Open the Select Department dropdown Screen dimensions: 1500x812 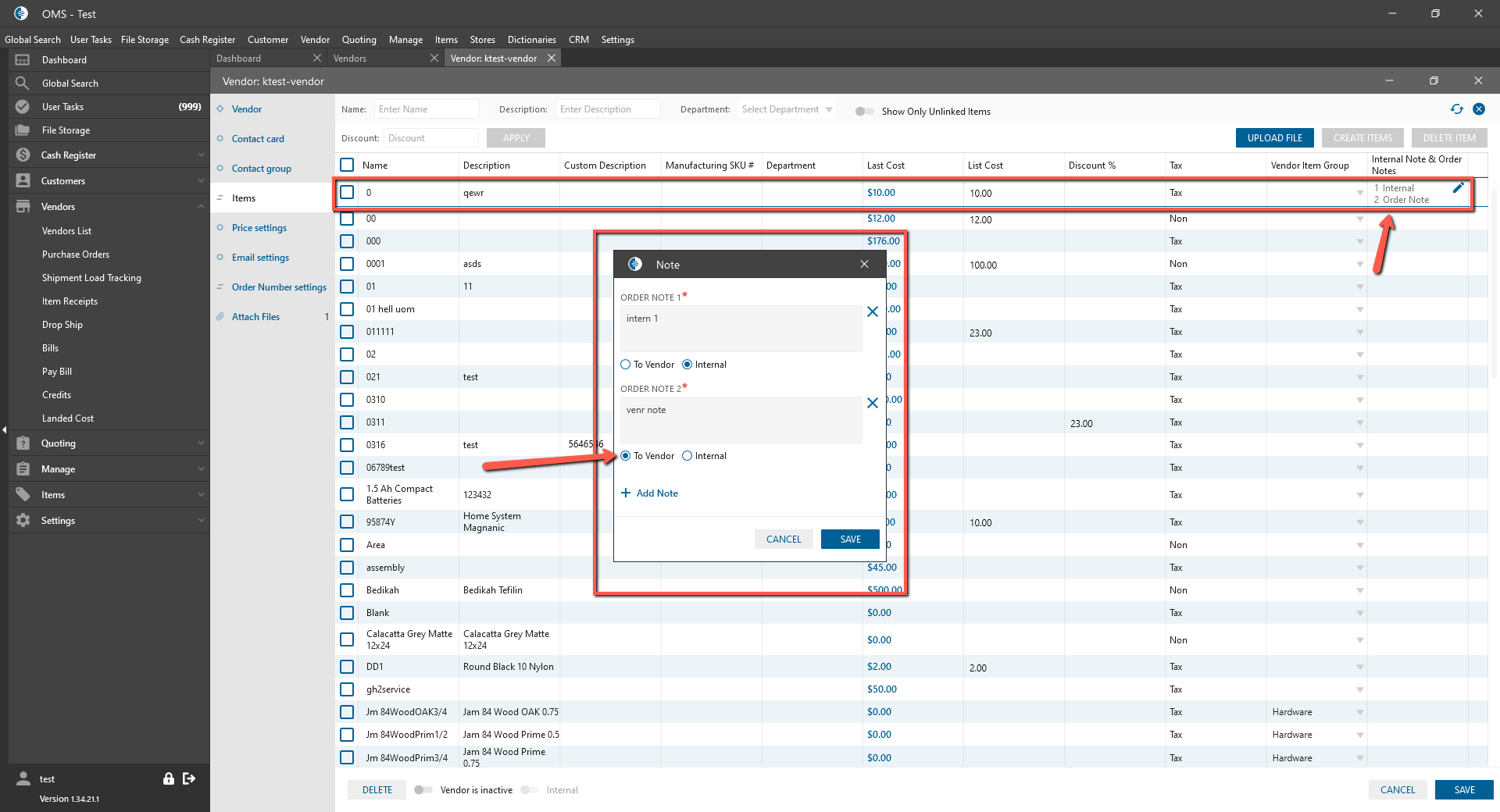(x=787, y=109)
